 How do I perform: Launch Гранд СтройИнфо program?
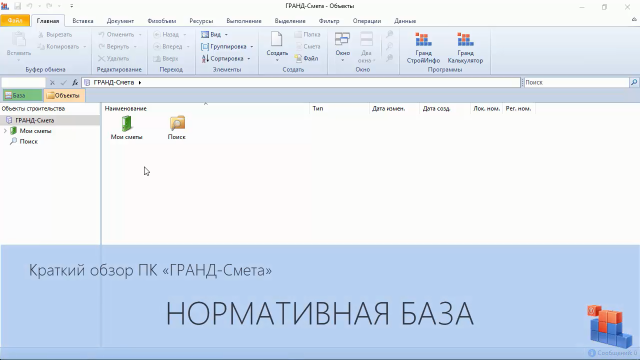click(423, 48)
